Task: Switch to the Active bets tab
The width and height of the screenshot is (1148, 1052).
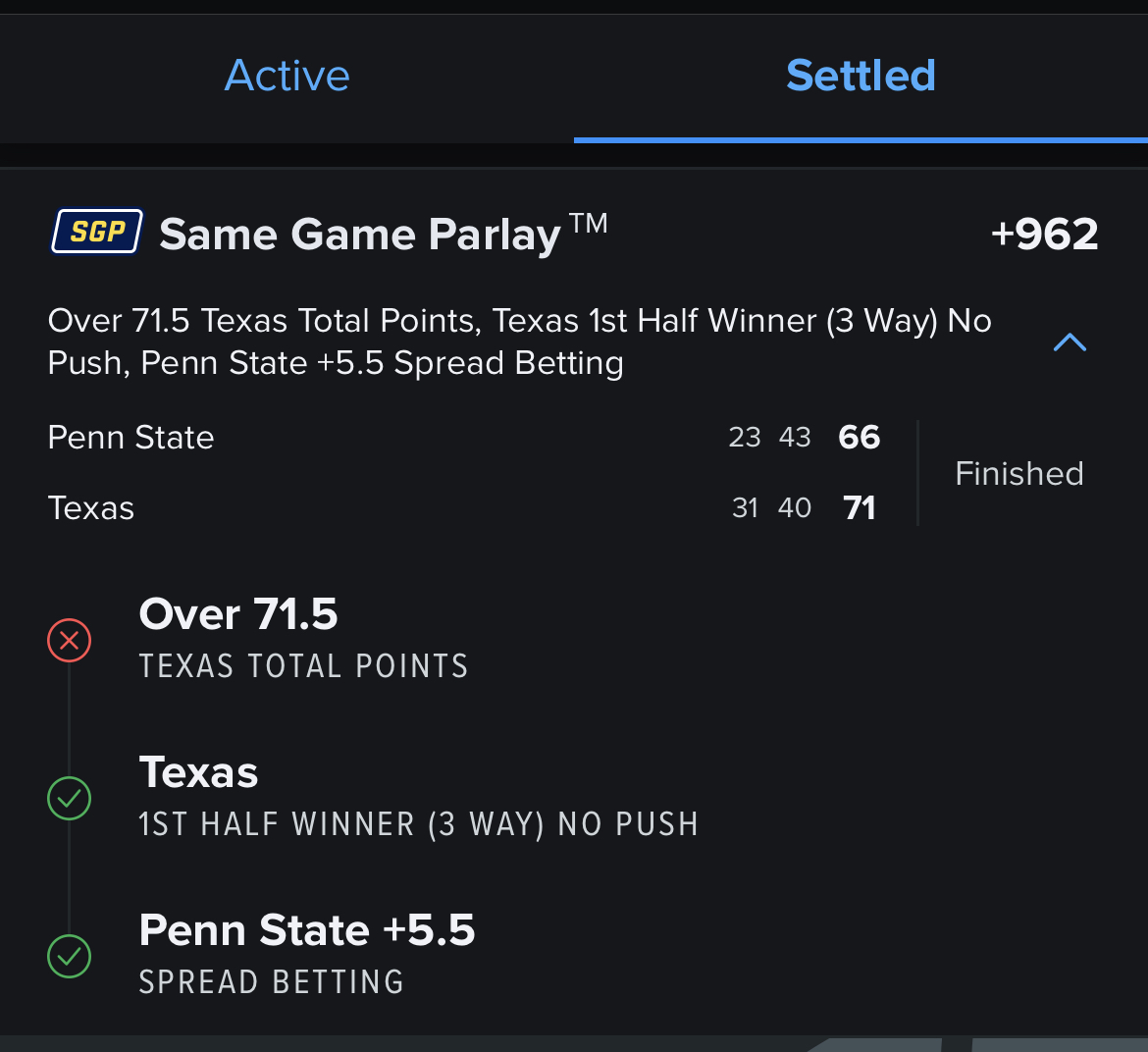Action: pos(287,76)
